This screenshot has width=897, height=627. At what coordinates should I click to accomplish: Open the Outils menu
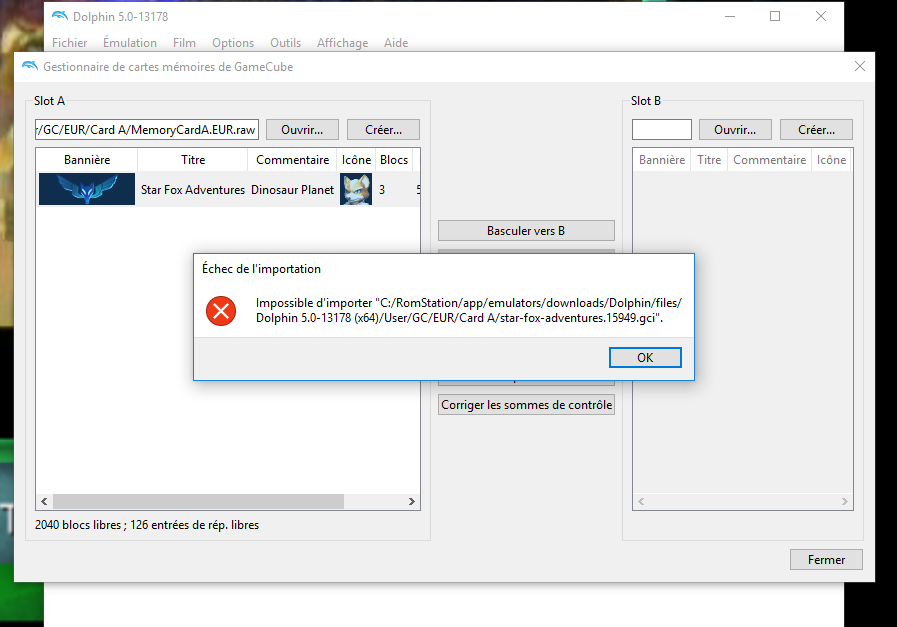(x=285, y=43)
